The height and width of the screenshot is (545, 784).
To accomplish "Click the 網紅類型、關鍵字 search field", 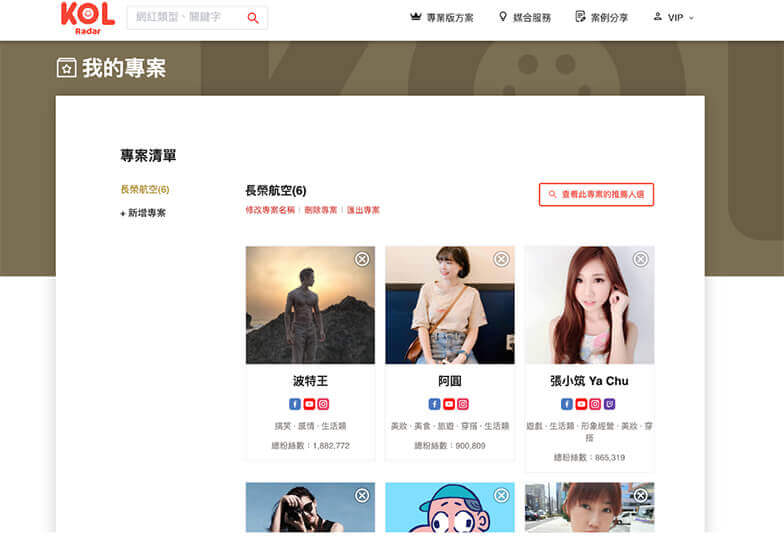I will tap(186, 18).
